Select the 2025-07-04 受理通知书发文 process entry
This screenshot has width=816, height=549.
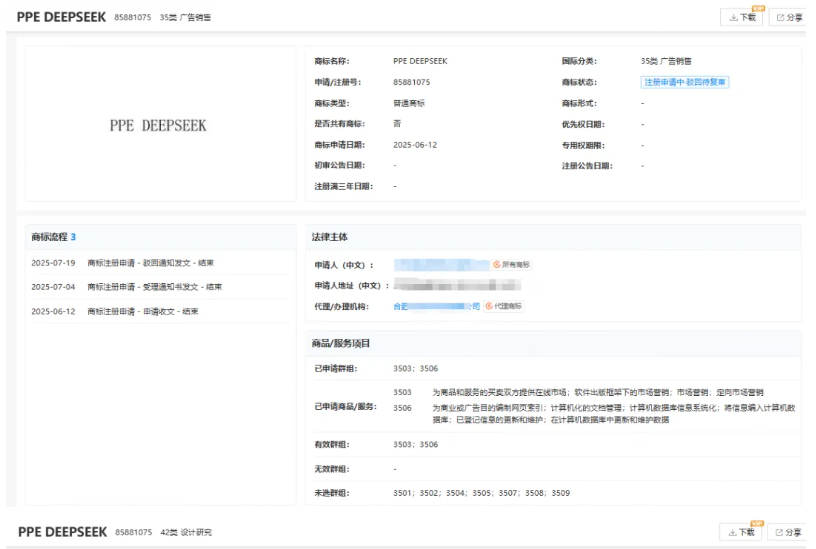pyautogui.click(x=126, y=287)
